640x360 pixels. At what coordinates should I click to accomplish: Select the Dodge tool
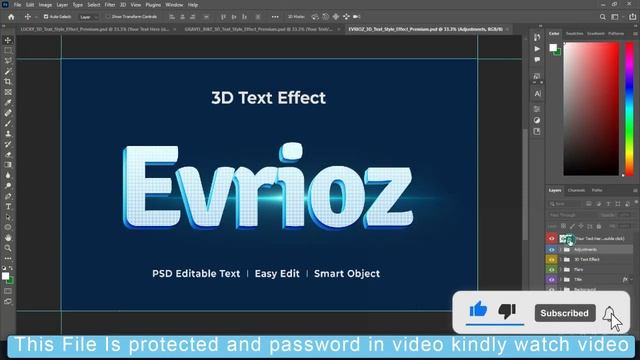click(8, 186)
